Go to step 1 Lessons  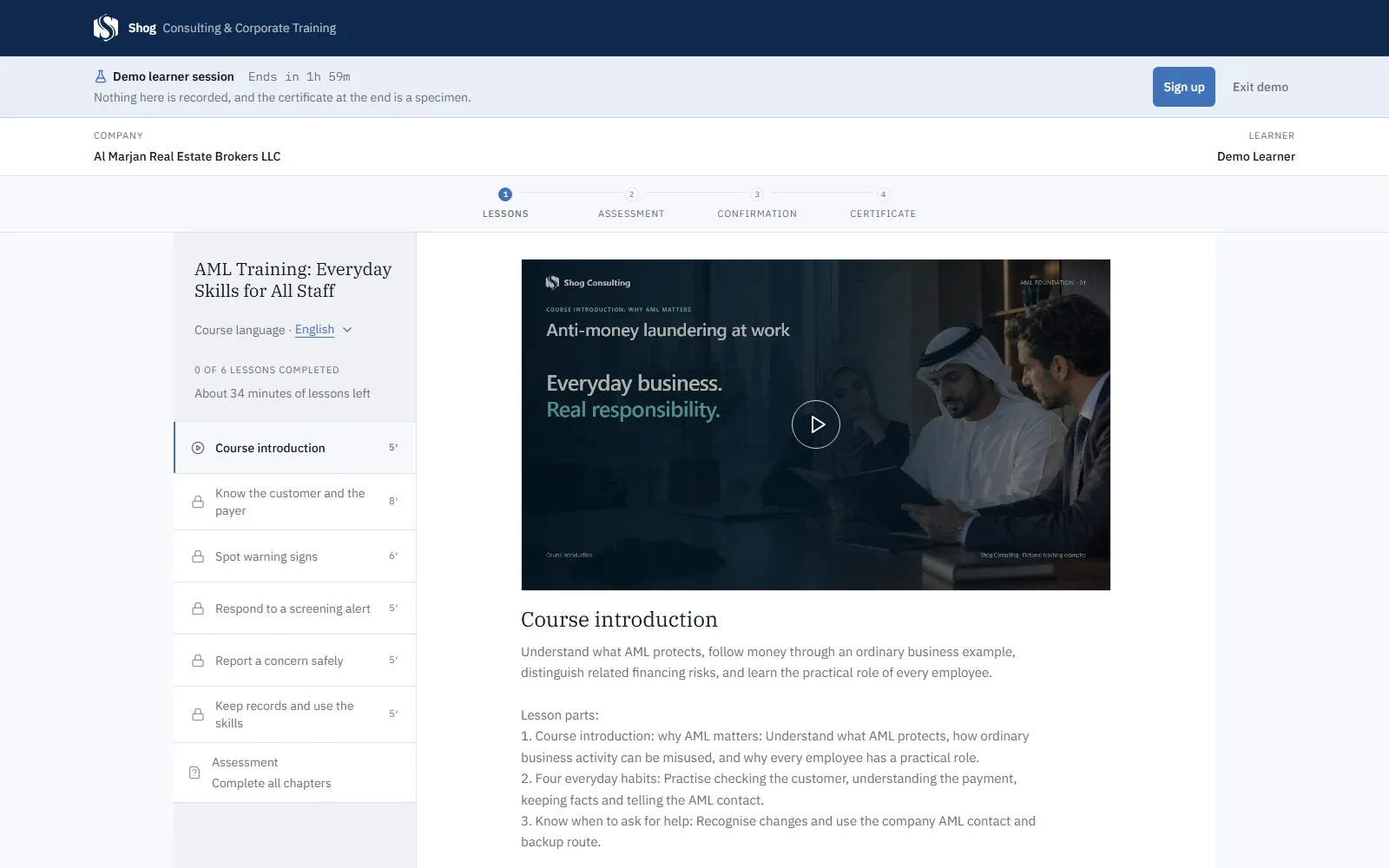[505, 203]
